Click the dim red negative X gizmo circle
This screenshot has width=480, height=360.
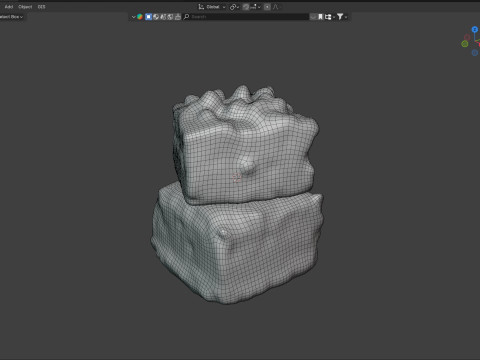[x=467, y=37]
